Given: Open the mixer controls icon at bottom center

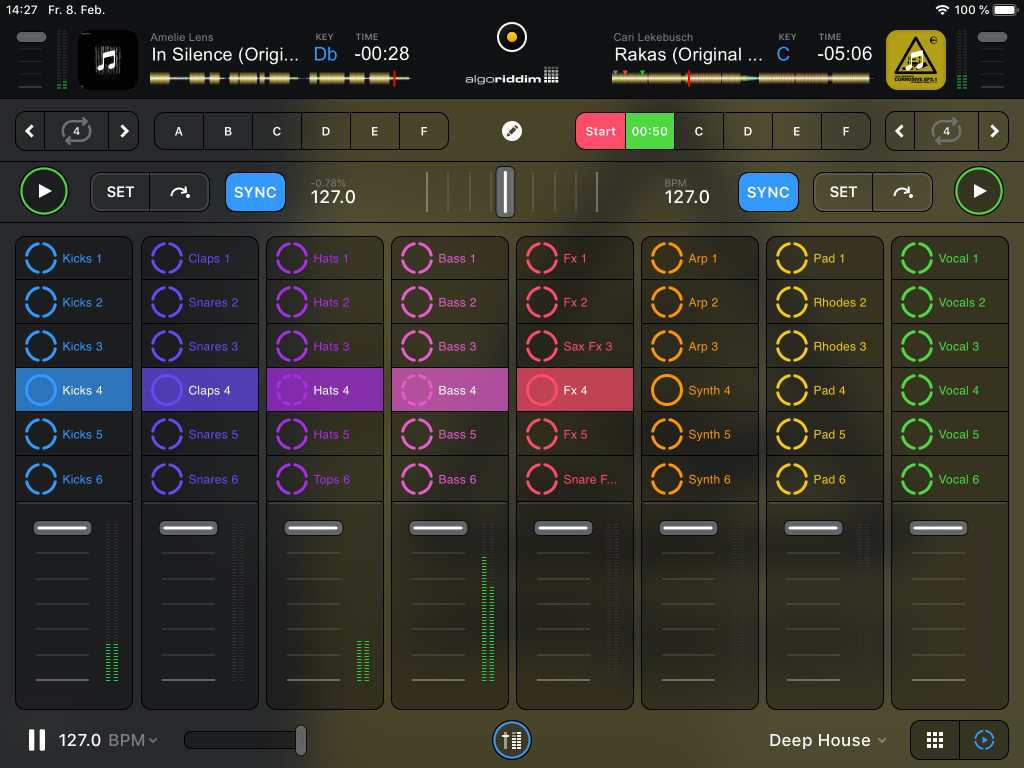Looking at the screenshot, I should (512, 740).
